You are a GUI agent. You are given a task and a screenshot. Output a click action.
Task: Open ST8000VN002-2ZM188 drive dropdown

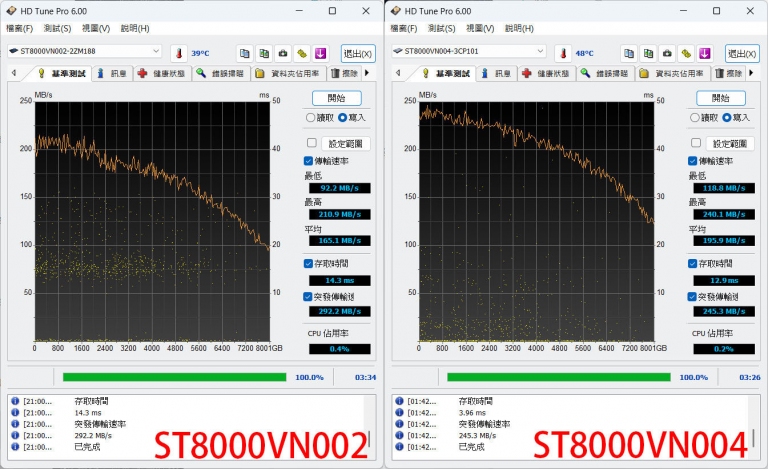point(84,51)
